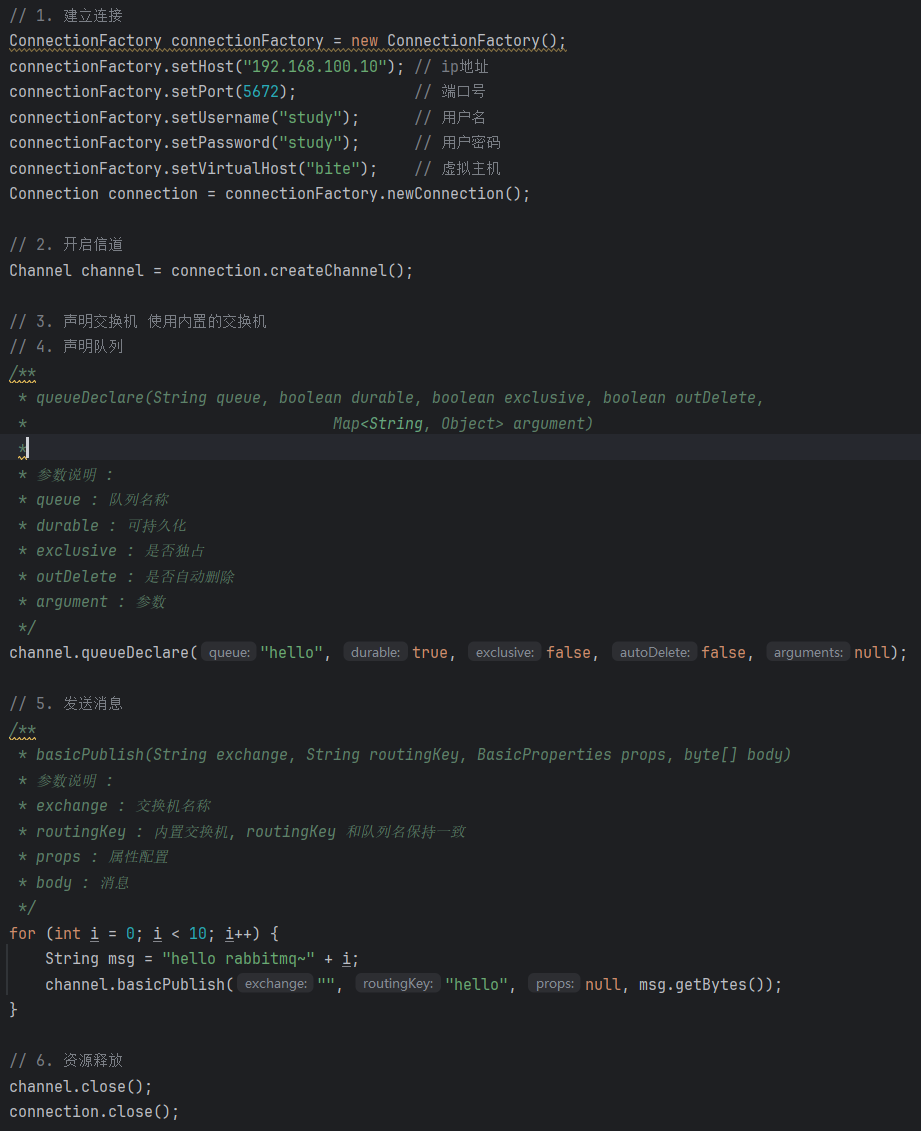The image size is (921, 1131).
Task: Click the doc line "exchange : 交换机名称"
Action: click(x=123, y=806)
